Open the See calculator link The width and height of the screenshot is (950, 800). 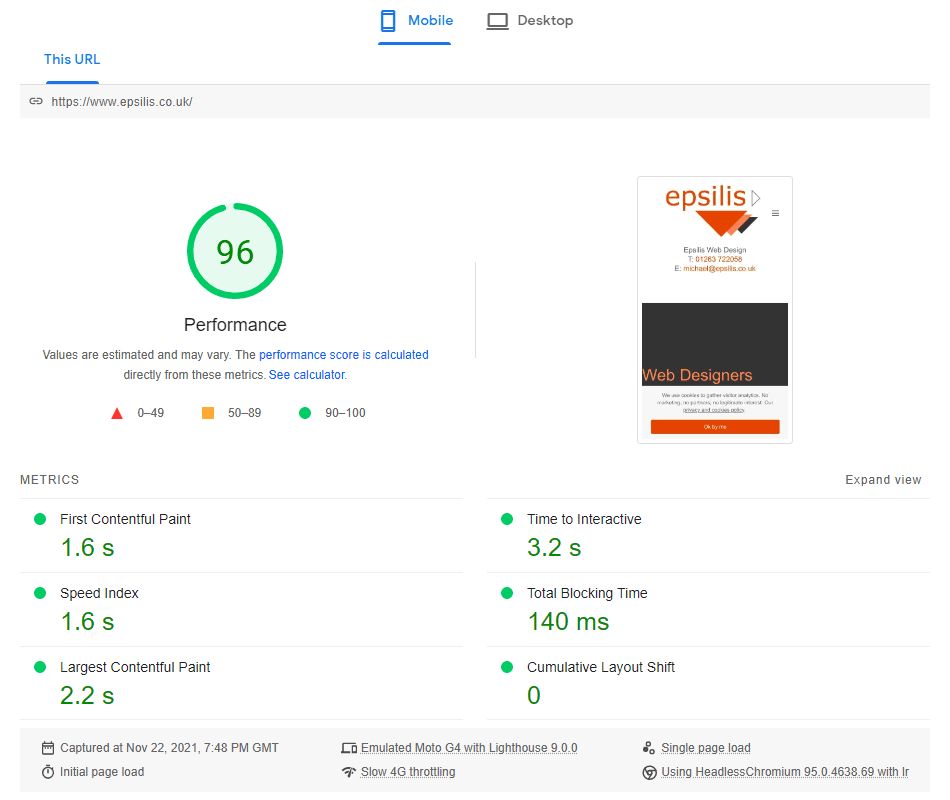(307, 375)
